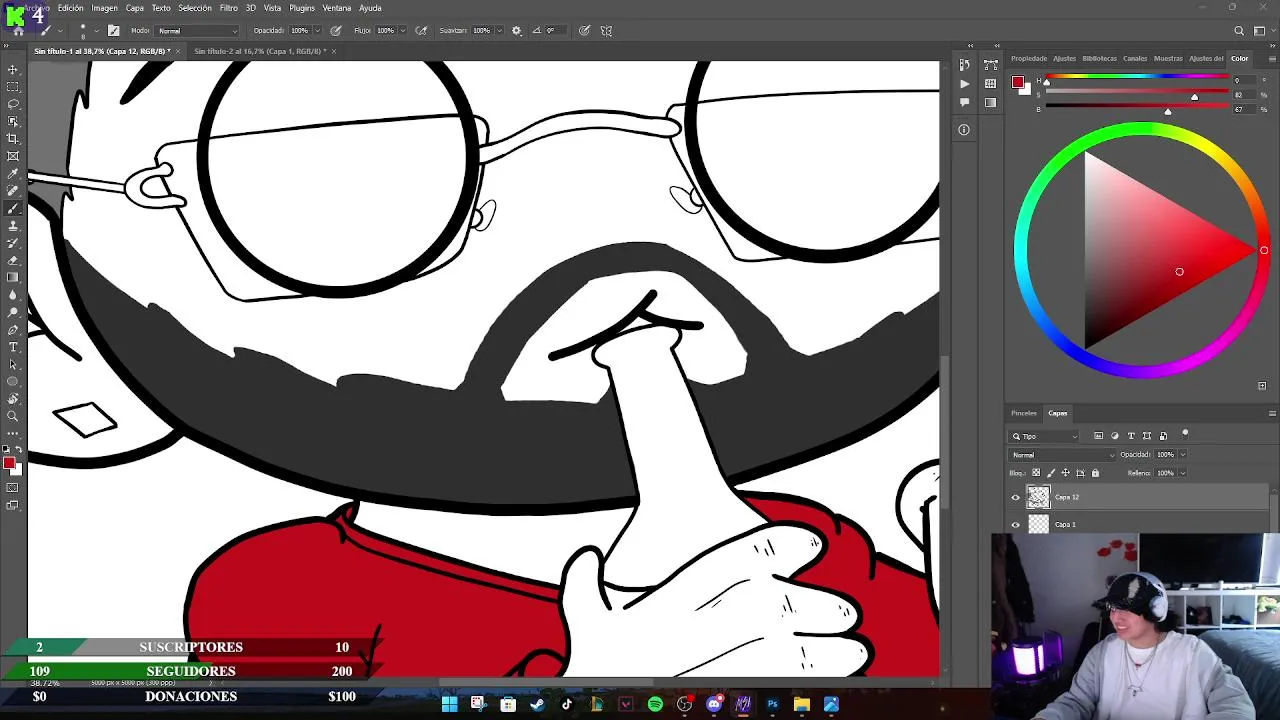
Task: Toggle visibility of Capa 12 layer
Action: [x=1016, y=497]
